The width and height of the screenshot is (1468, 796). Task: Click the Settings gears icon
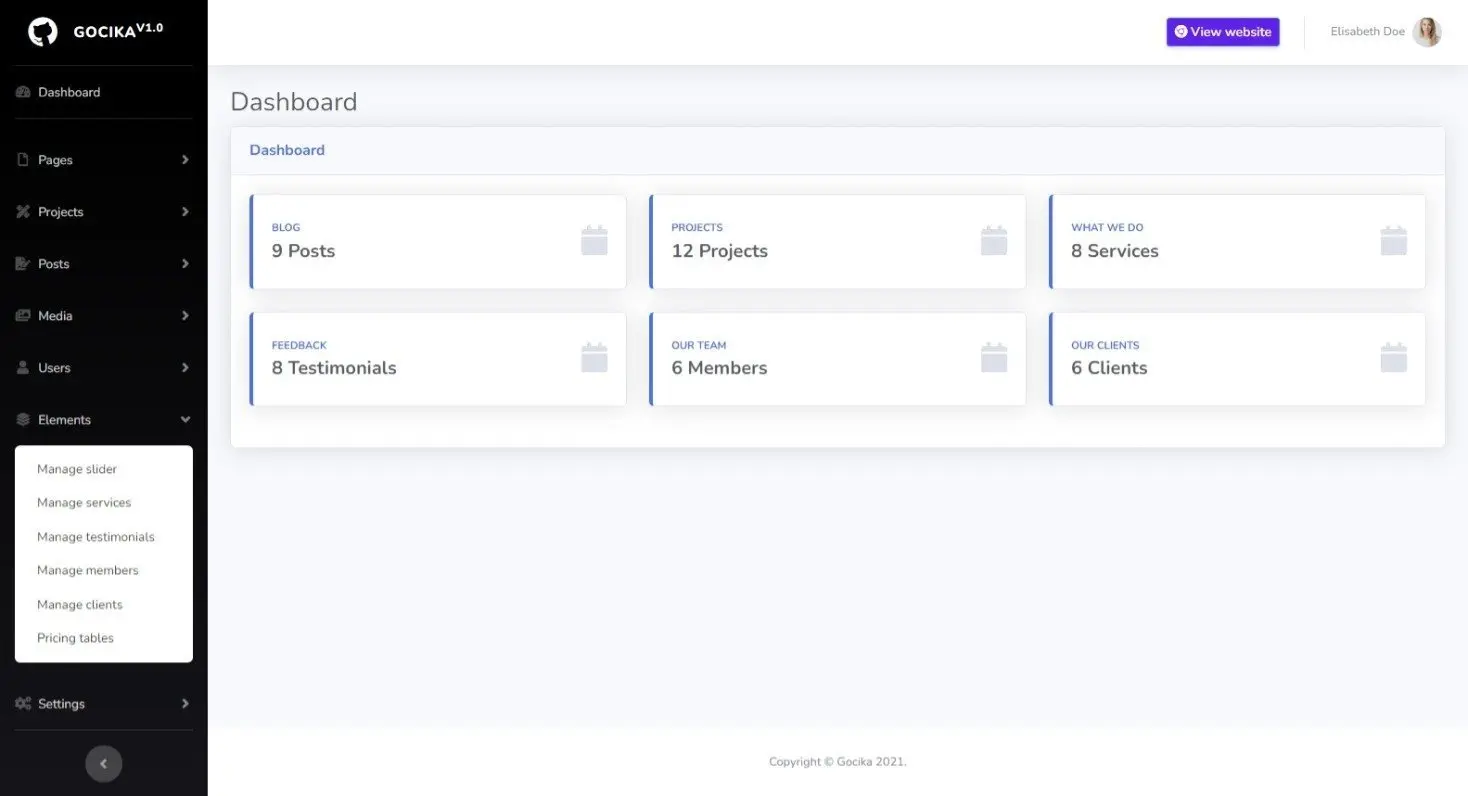(23, 704)
